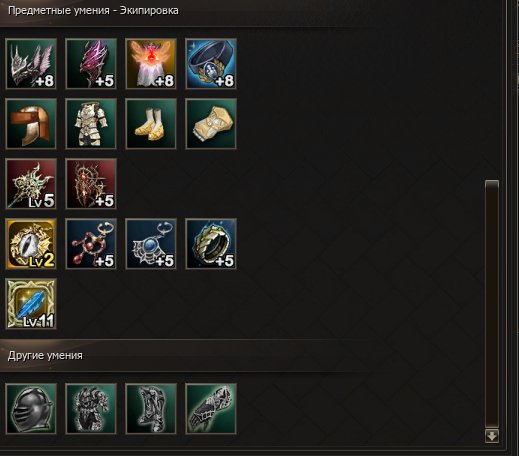Screen dimensions: 519x456
Task: Click the golden scaled ring +5 icon
Action: (211, 244)
